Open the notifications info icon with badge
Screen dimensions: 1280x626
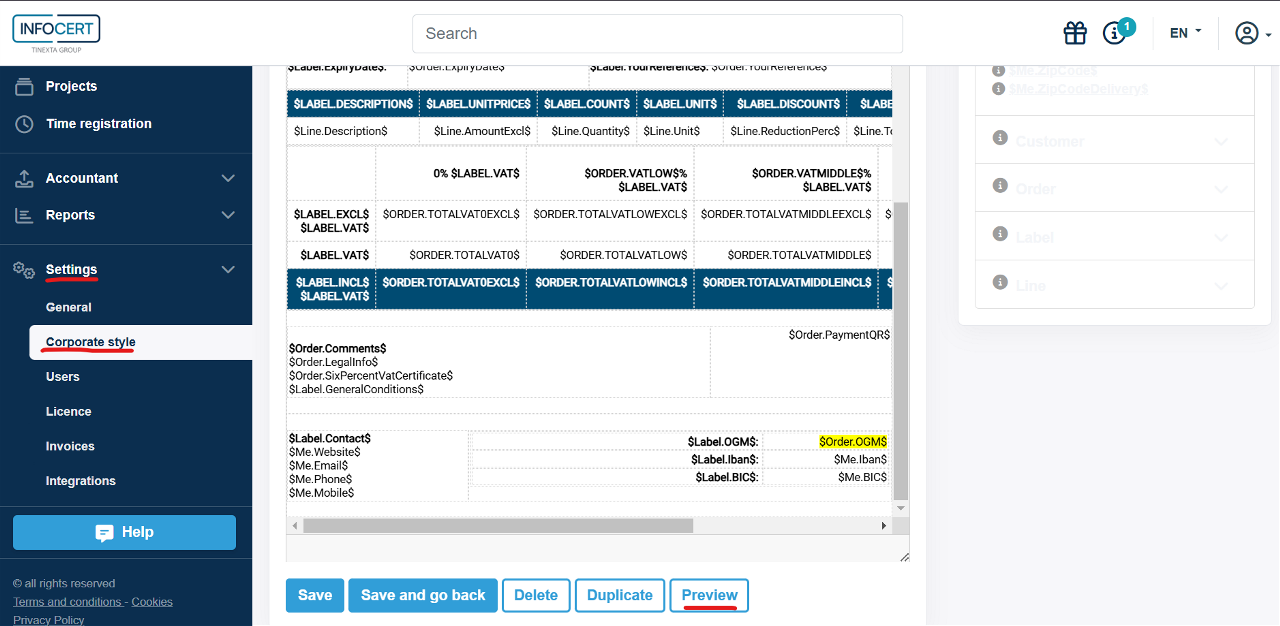(1115, 33)
